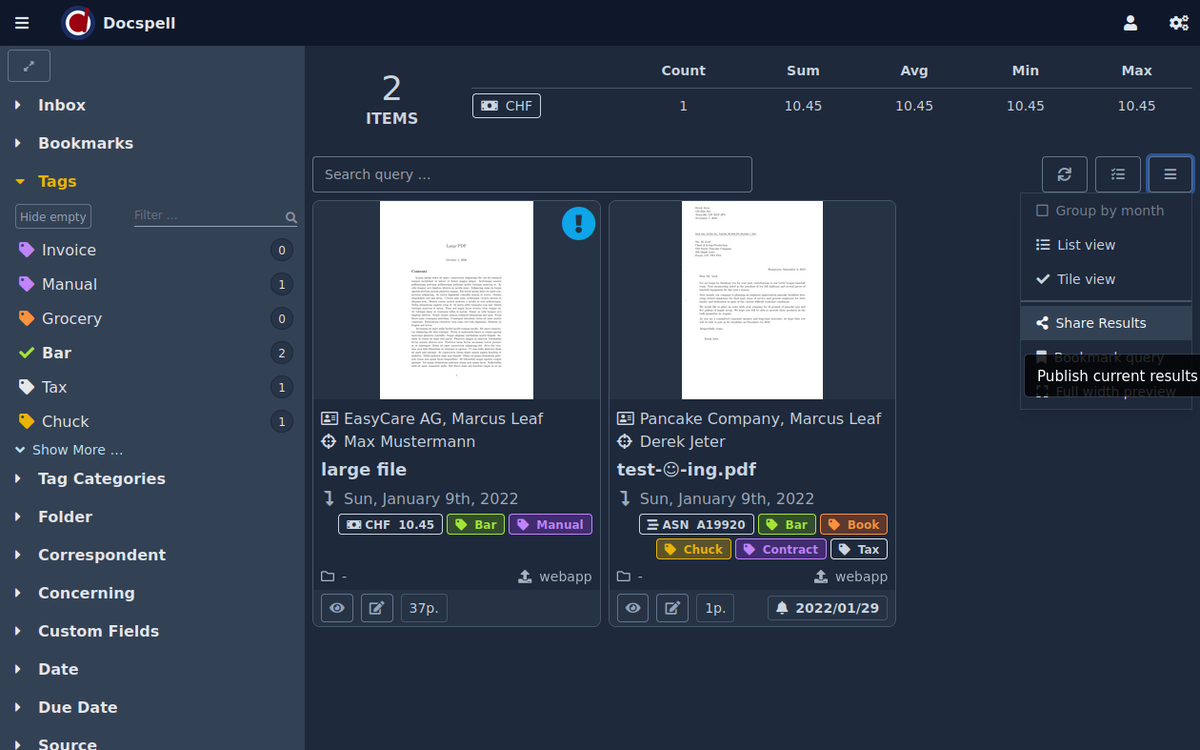1200x750 pixels.
Task: Click Show More under tags
Action: click(76, 450)
